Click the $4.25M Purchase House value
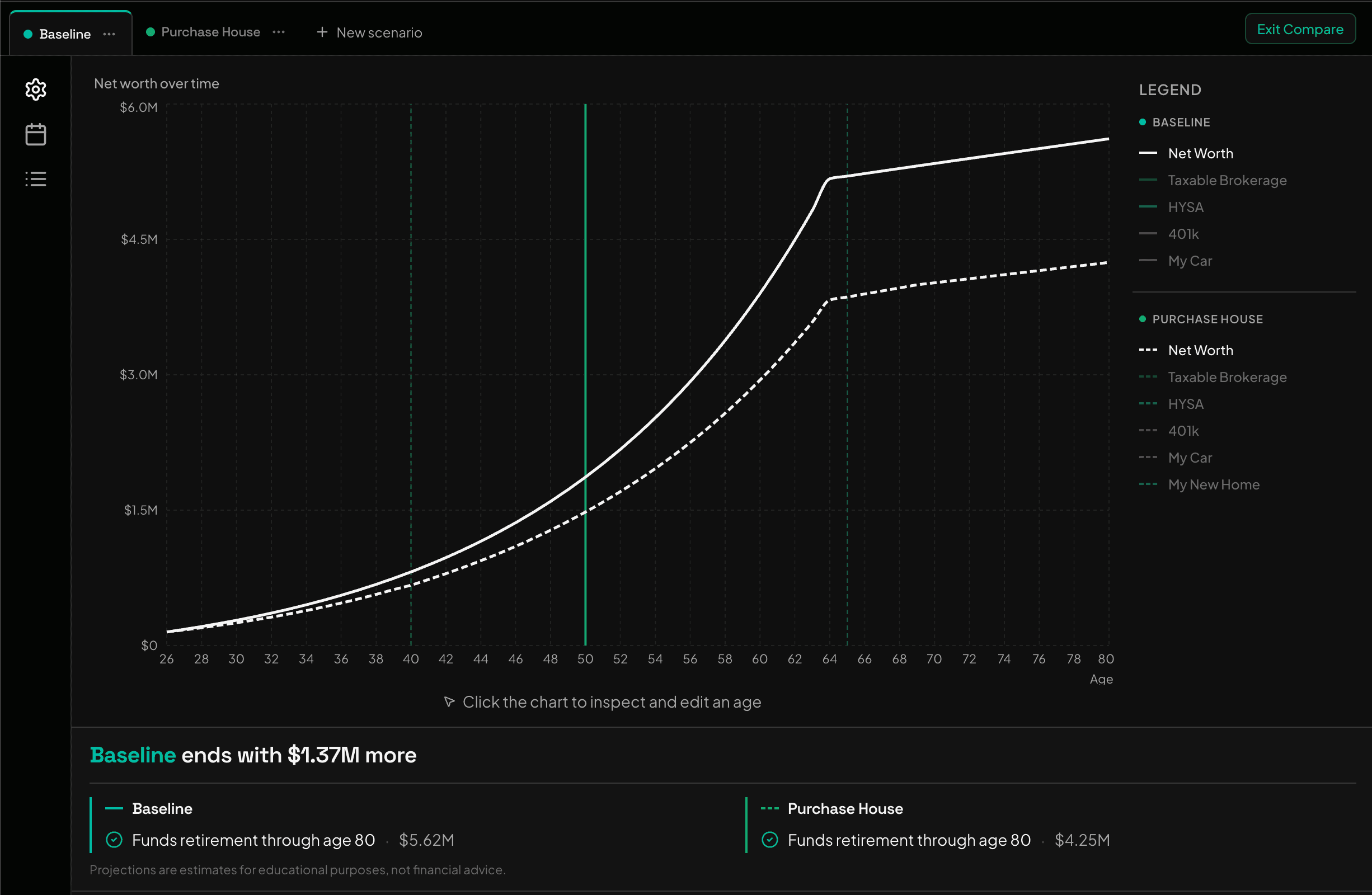The image size is (1372, 895). click(1082, 840)
